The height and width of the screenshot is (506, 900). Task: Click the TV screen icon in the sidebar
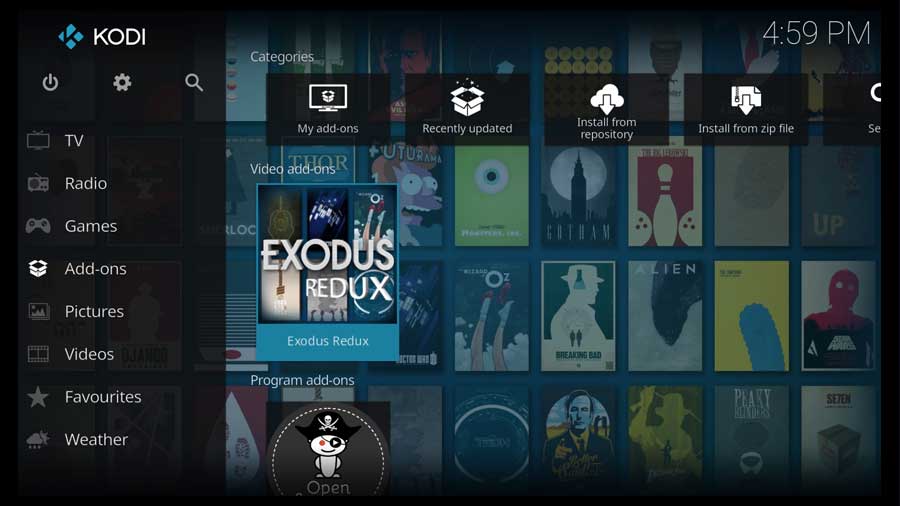(x=38, y=141)
